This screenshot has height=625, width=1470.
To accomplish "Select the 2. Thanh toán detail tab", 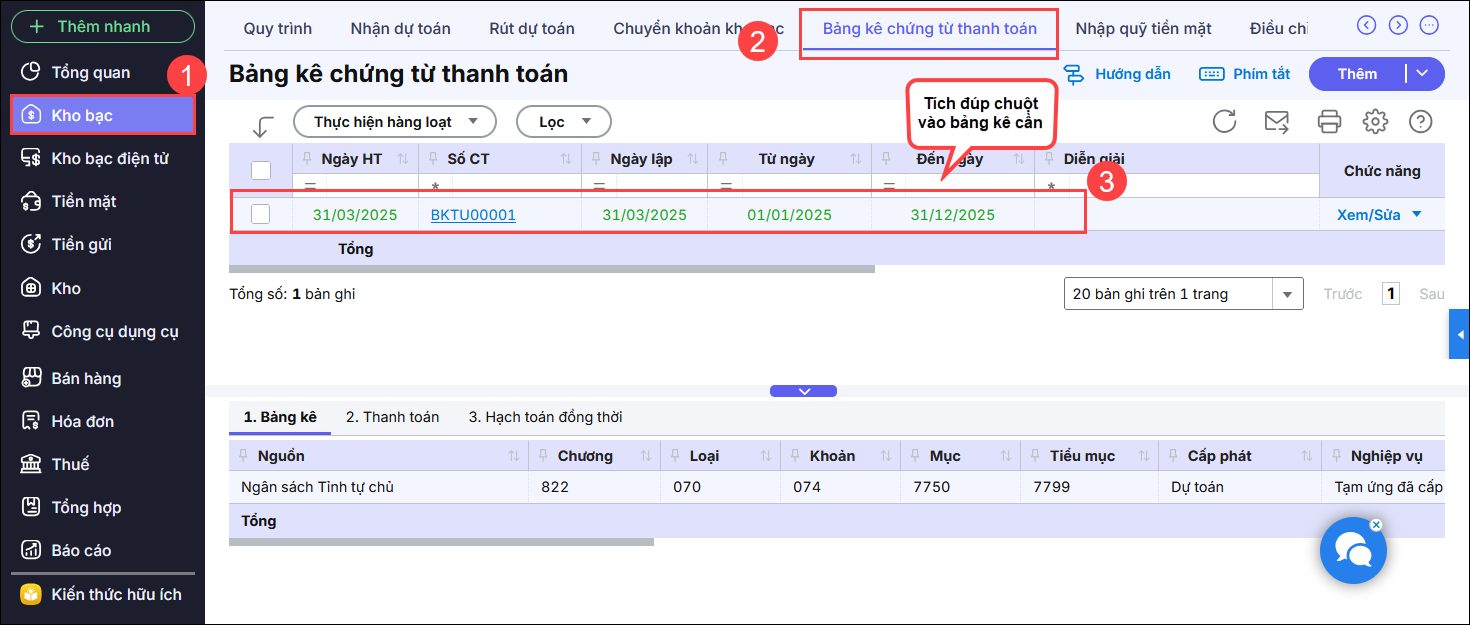I will pos(393,417).
